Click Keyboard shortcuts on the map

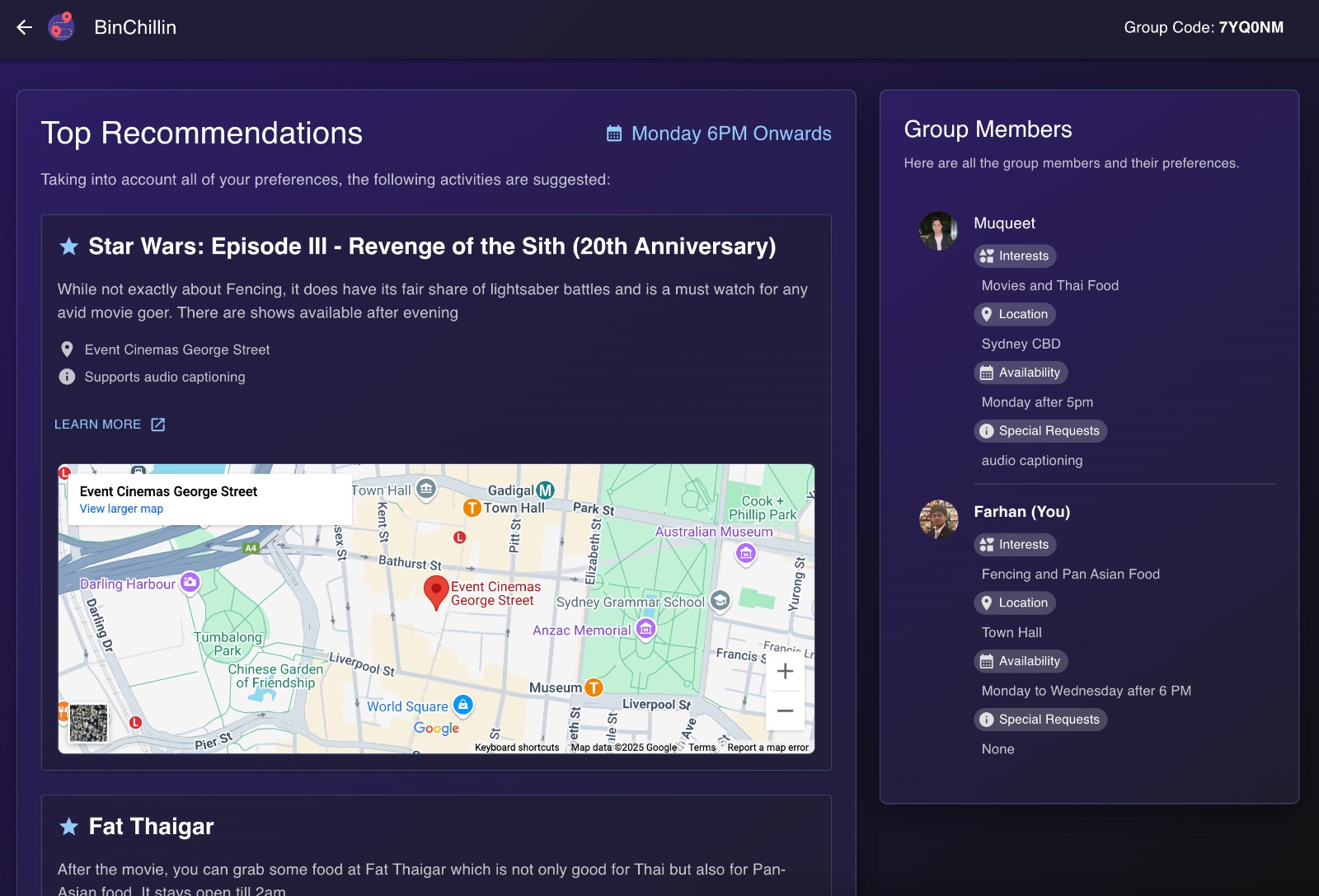(x=517, y=748)
